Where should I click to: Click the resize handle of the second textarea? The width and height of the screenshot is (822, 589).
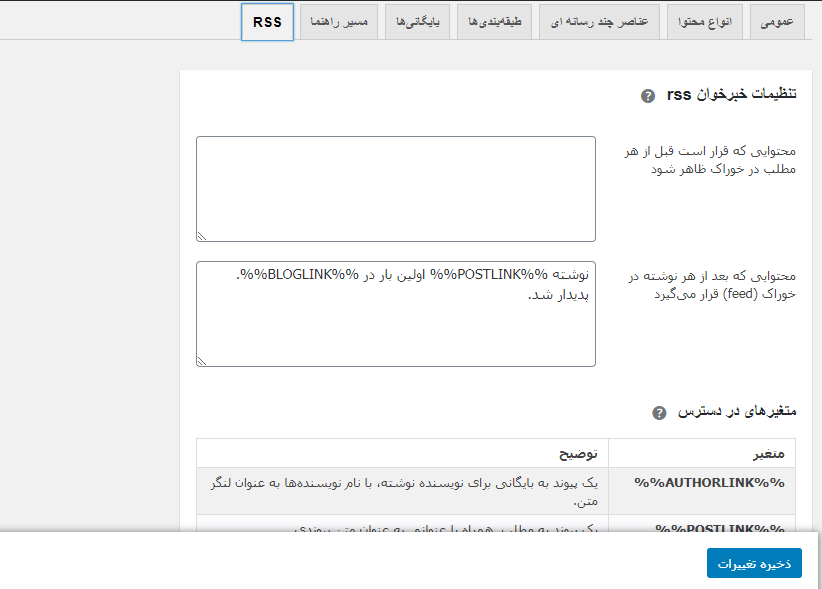coord(204,360)
